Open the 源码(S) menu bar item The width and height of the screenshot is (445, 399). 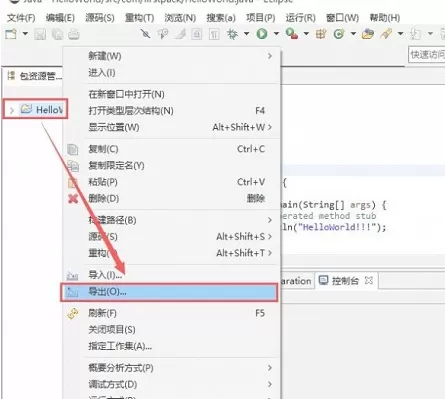click(x=100, y=18)
